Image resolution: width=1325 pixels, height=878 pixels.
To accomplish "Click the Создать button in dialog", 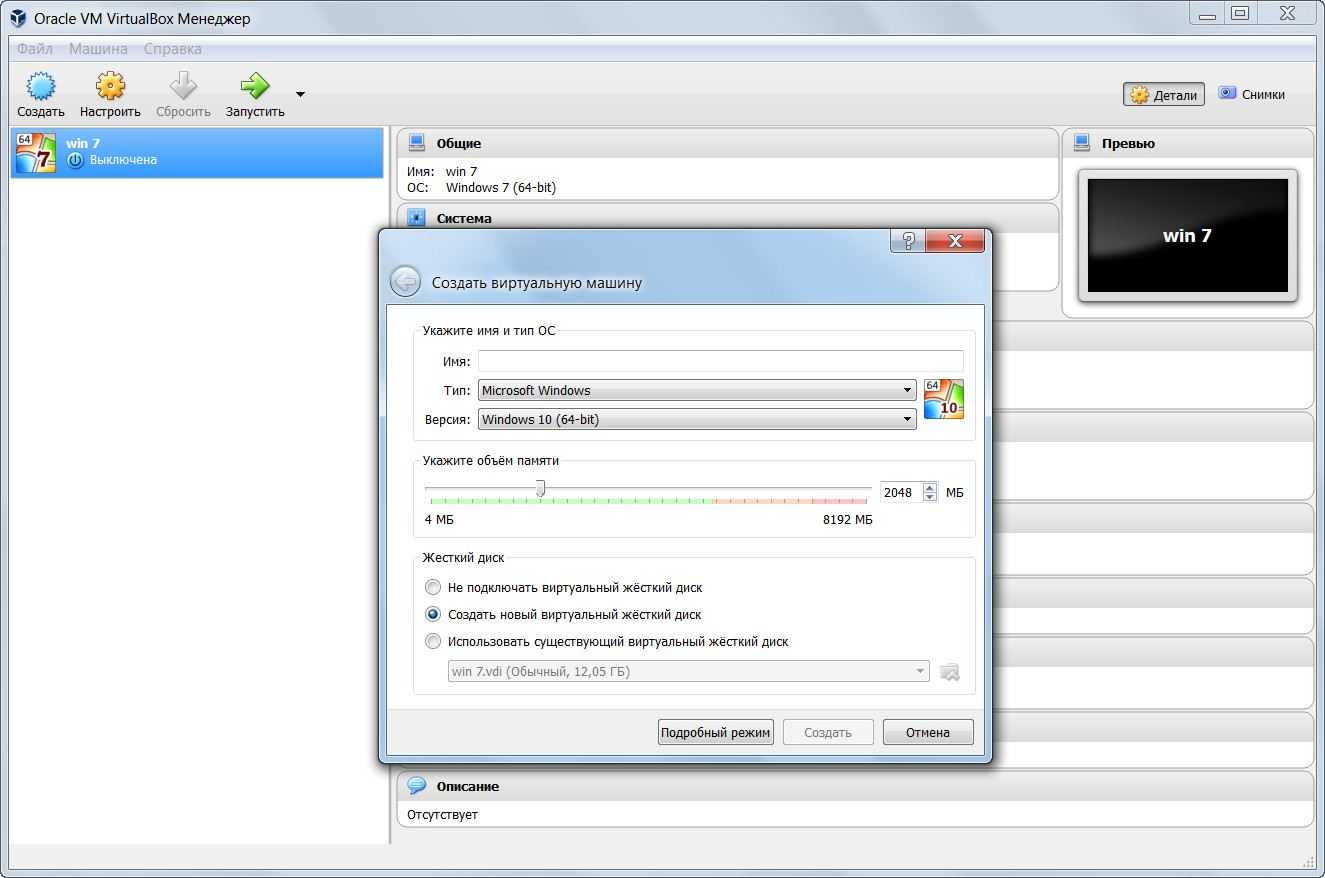I will 828,732.
